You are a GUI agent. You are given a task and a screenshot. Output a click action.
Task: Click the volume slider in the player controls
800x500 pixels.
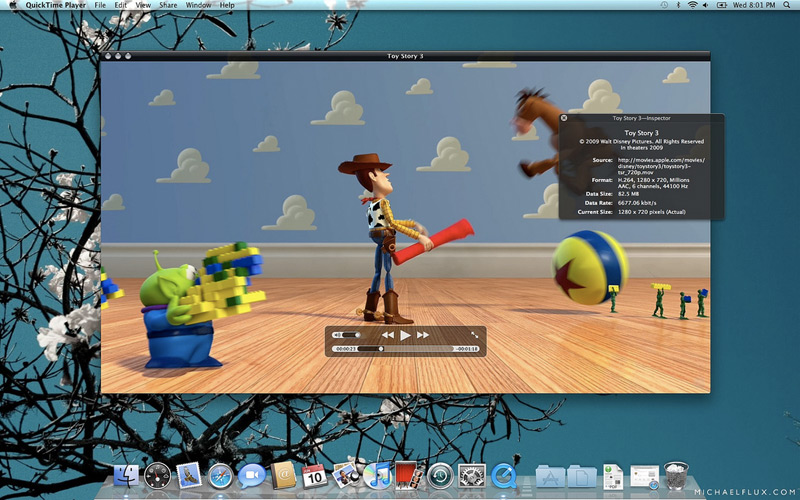(352, 335)
